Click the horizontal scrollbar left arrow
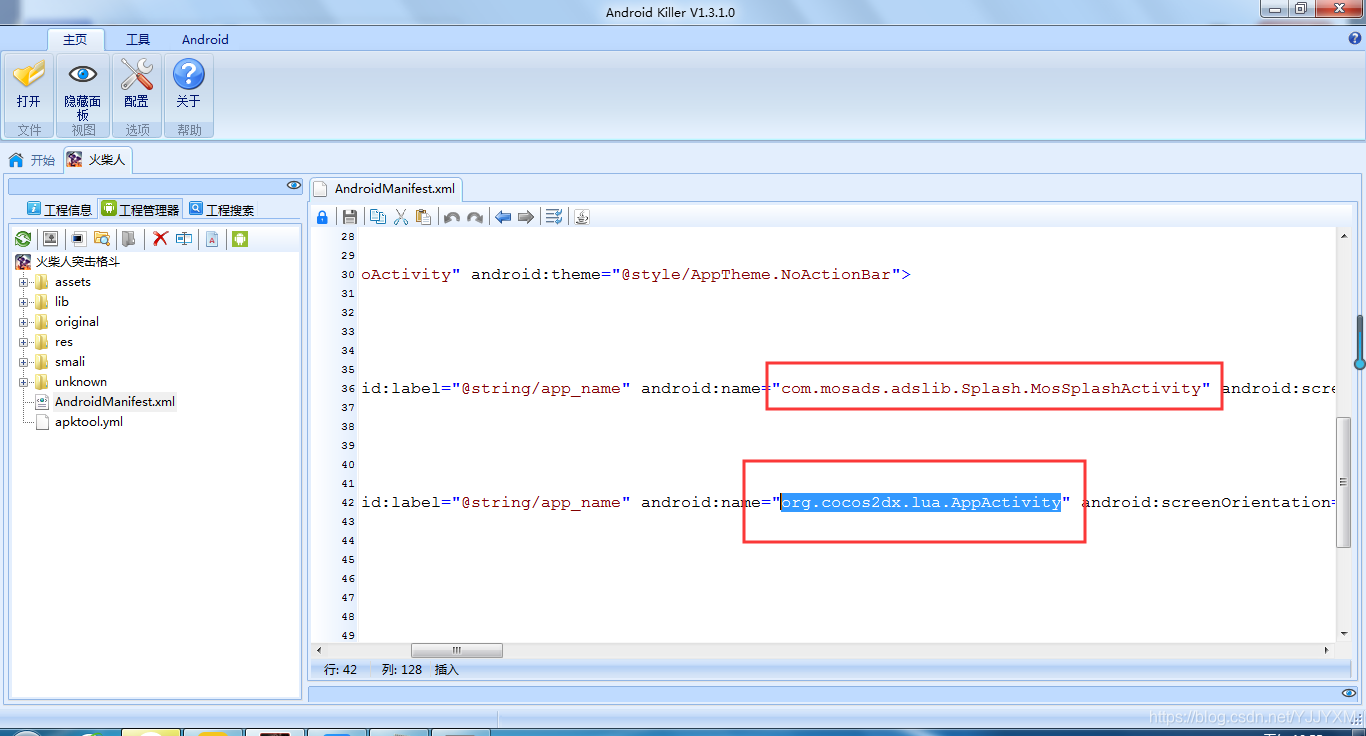 click(x=318, y=651)
